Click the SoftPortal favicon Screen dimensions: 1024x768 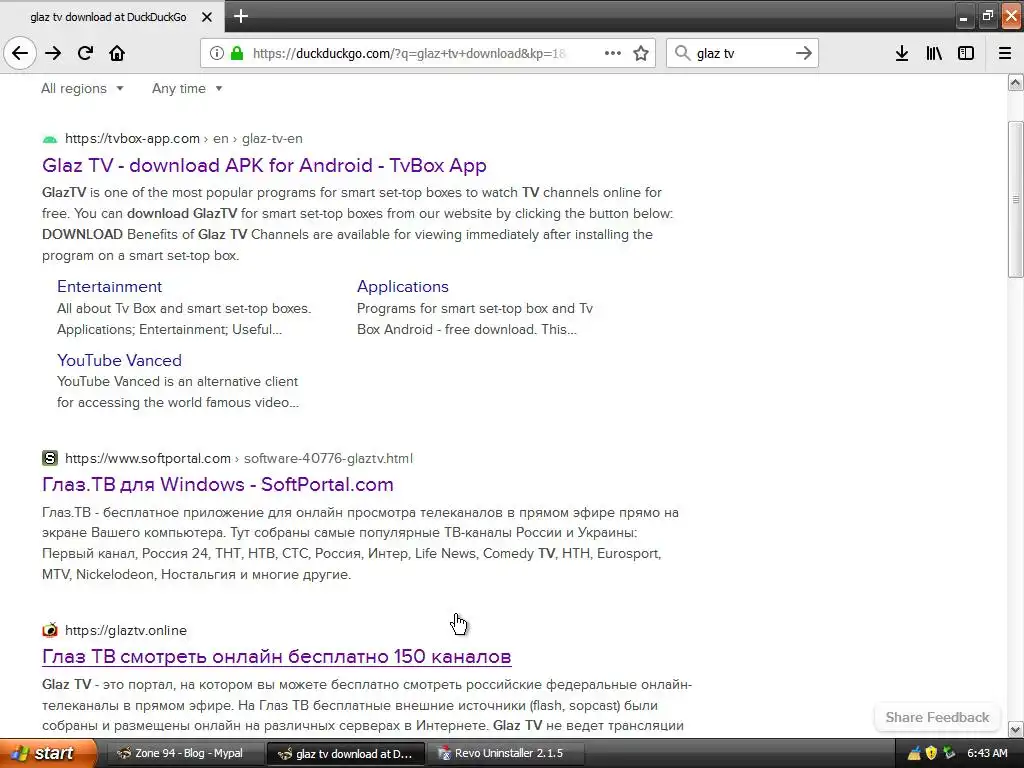(x=50, y=458)
